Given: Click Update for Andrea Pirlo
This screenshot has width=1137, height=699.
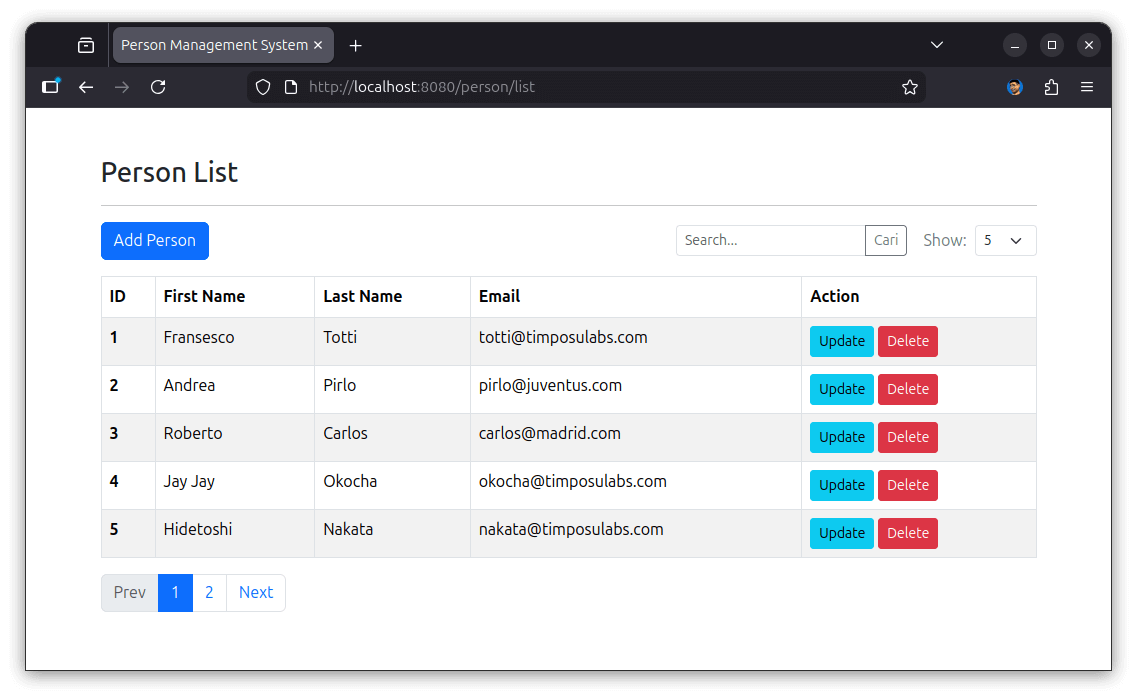Looking at the screenshot, I should click(x=841, y=389).
